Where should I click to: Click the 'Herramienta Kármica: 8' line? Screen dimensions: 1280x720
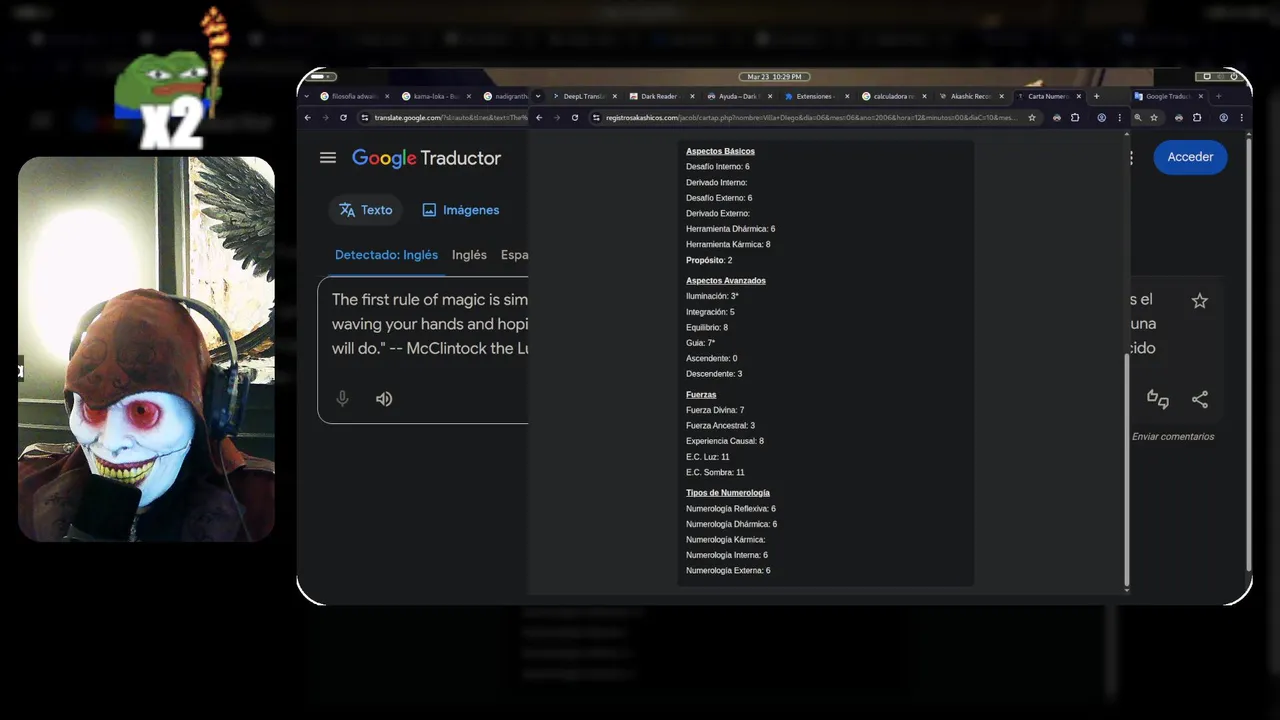point(728,244)
